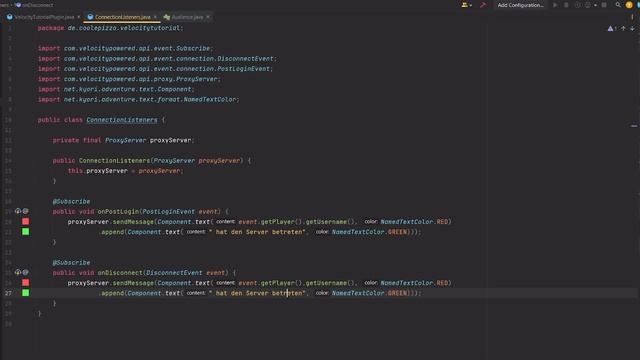Viewport: 640px width, 360px height.
Task: Click the yellow user avatar icon
Action: coord(629,5)
